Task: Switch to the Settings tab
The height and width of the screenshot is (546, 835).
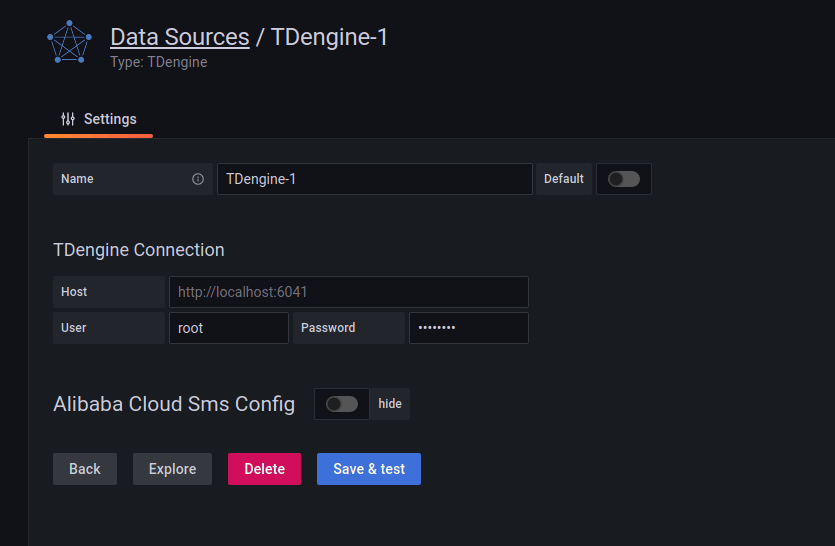Action: click(99, 119)
